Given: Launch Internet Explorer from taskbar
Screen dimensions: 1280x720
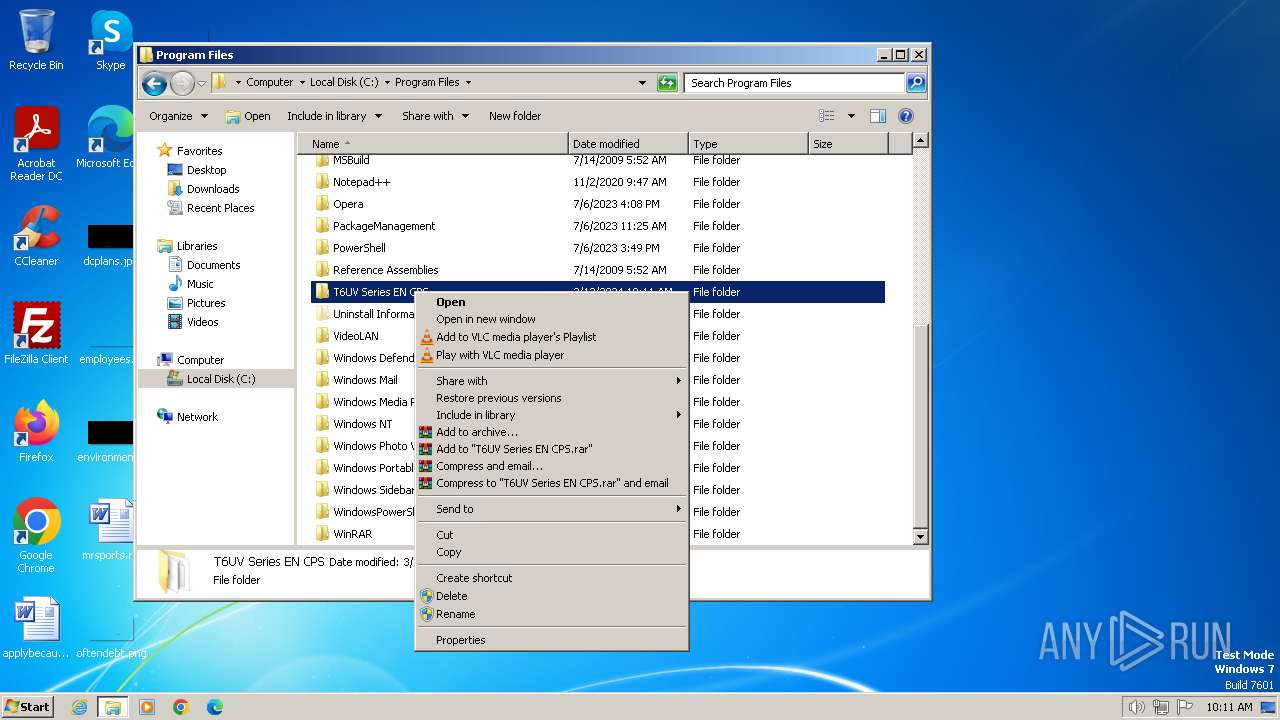Looking at the screenshot, I should point(79,707).
